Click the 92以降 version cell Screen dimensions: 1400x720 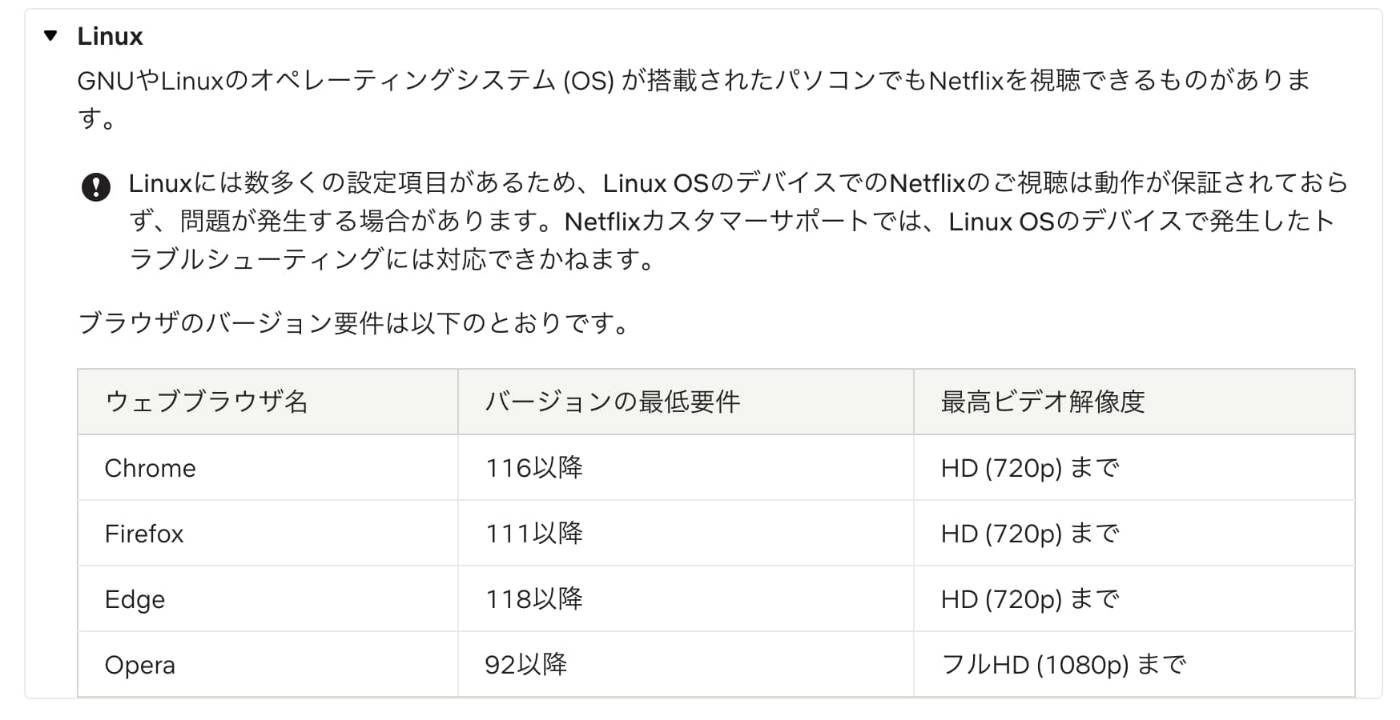pyautogui.click(x=526, y=665)
